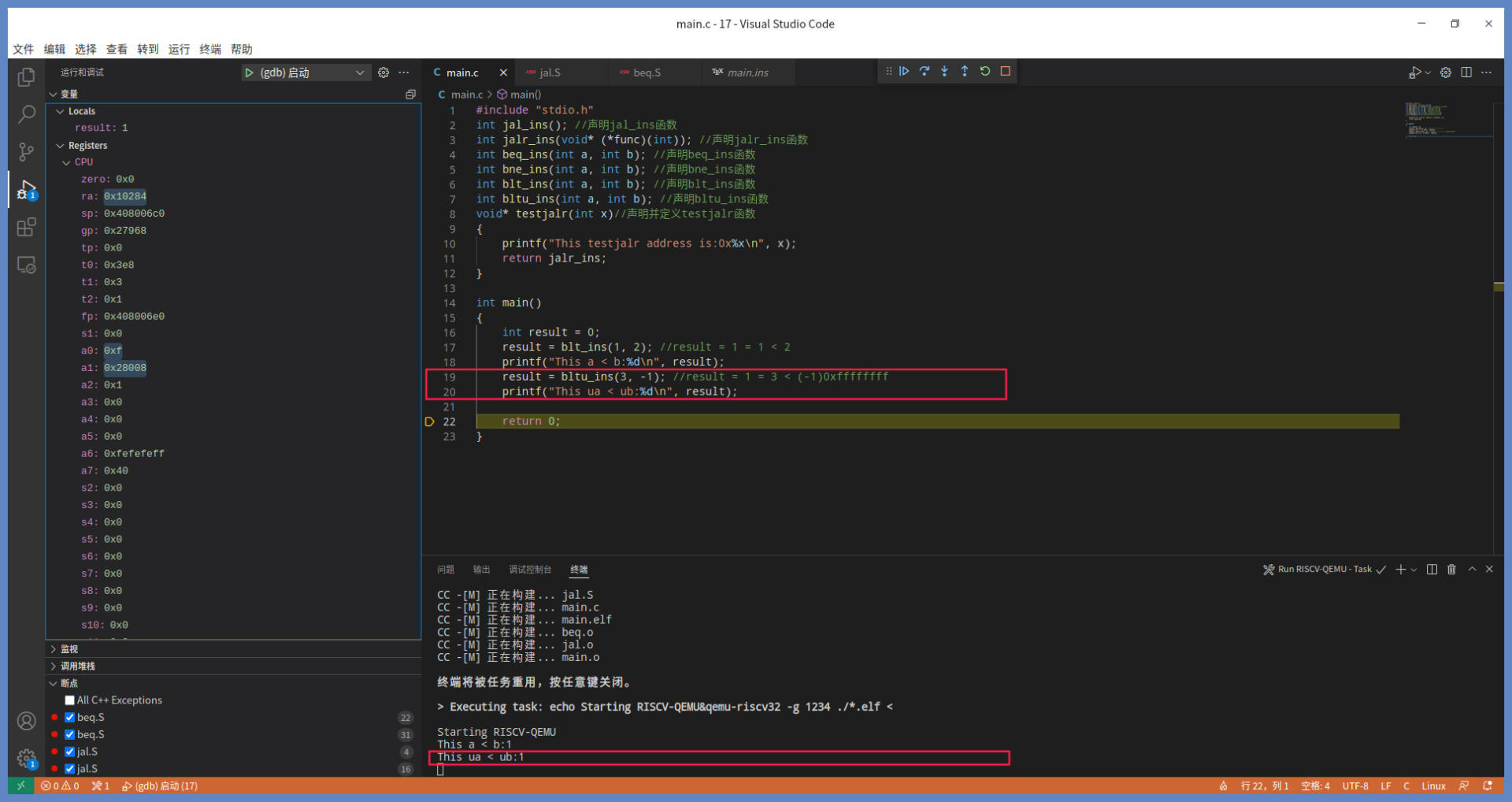The width and height of the screenshot is (1512, 802).
Task: Collapse the CPU registers group
Action: pos(67,162)
